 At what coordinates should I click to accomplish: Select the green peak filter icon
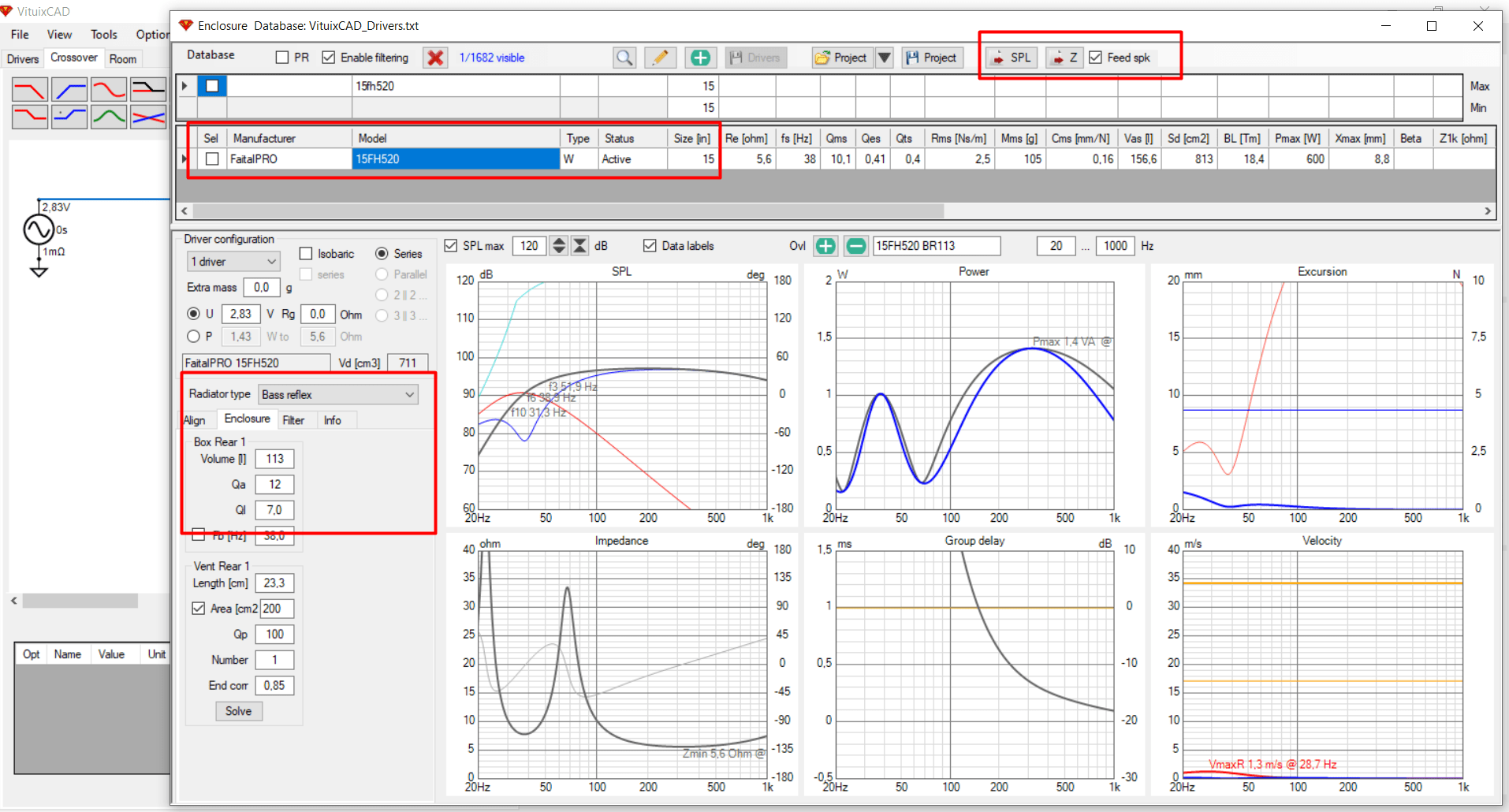pos(109,117)
